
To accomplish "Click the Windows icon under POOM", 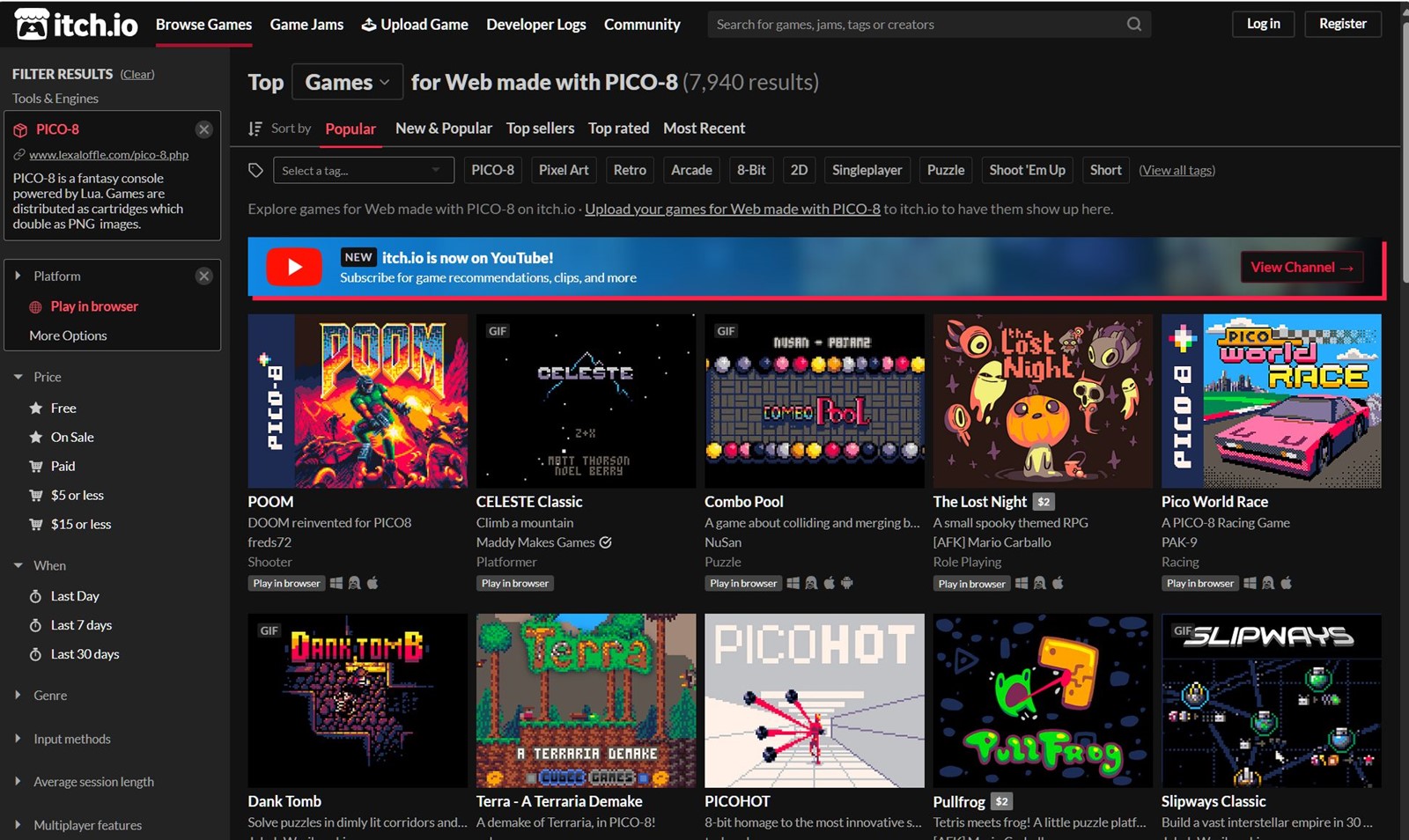I will (336, 583).
